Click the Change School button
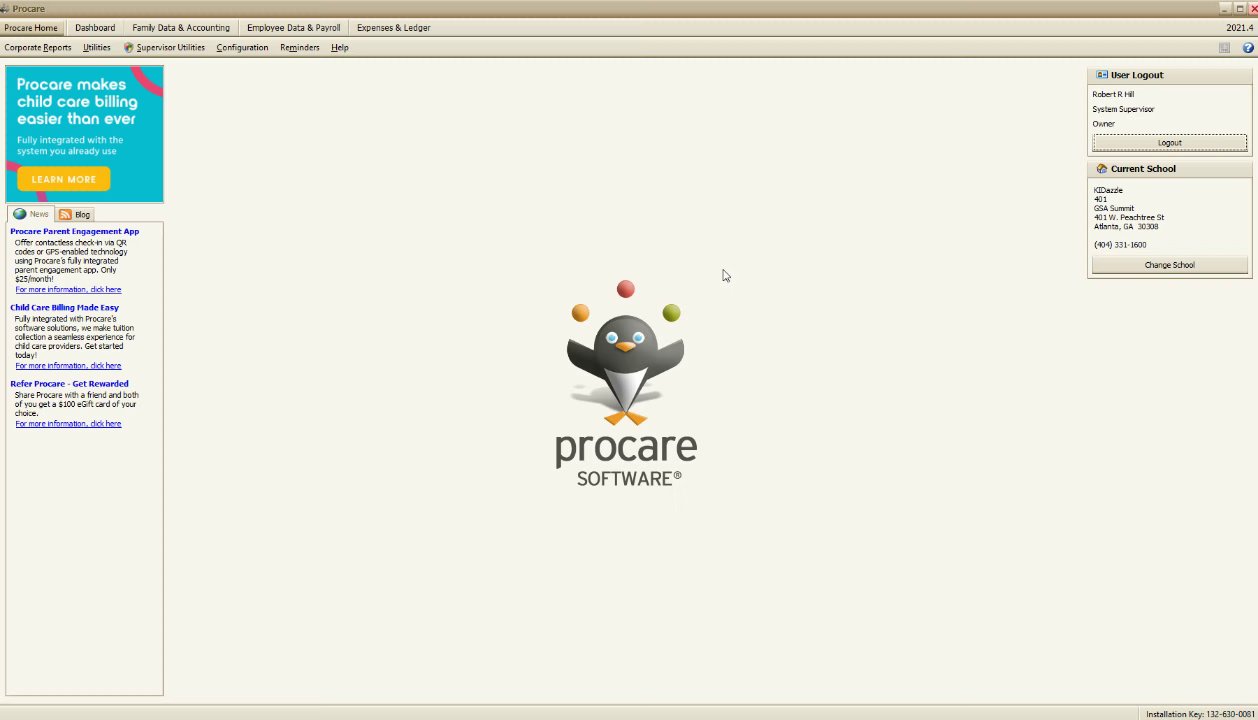The width and height of the screenshot is (1258, 720). [1170, 265]
